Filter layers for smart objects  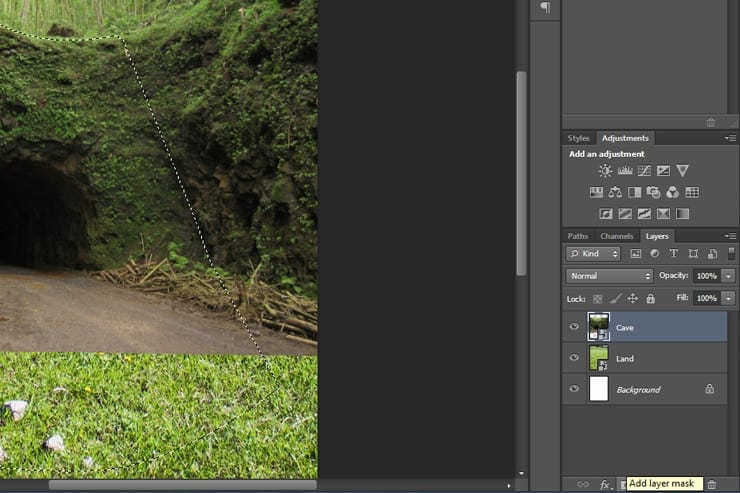(x=712, y=254)
